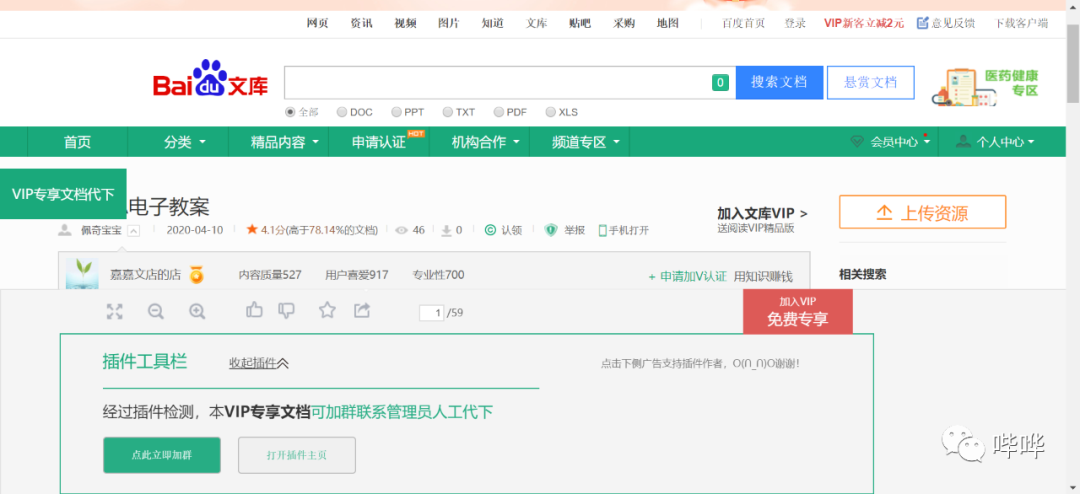This screenshot has width=1080, height=494.
Task: Zoom out the document with minus magnifier
Action: (156, 311)
